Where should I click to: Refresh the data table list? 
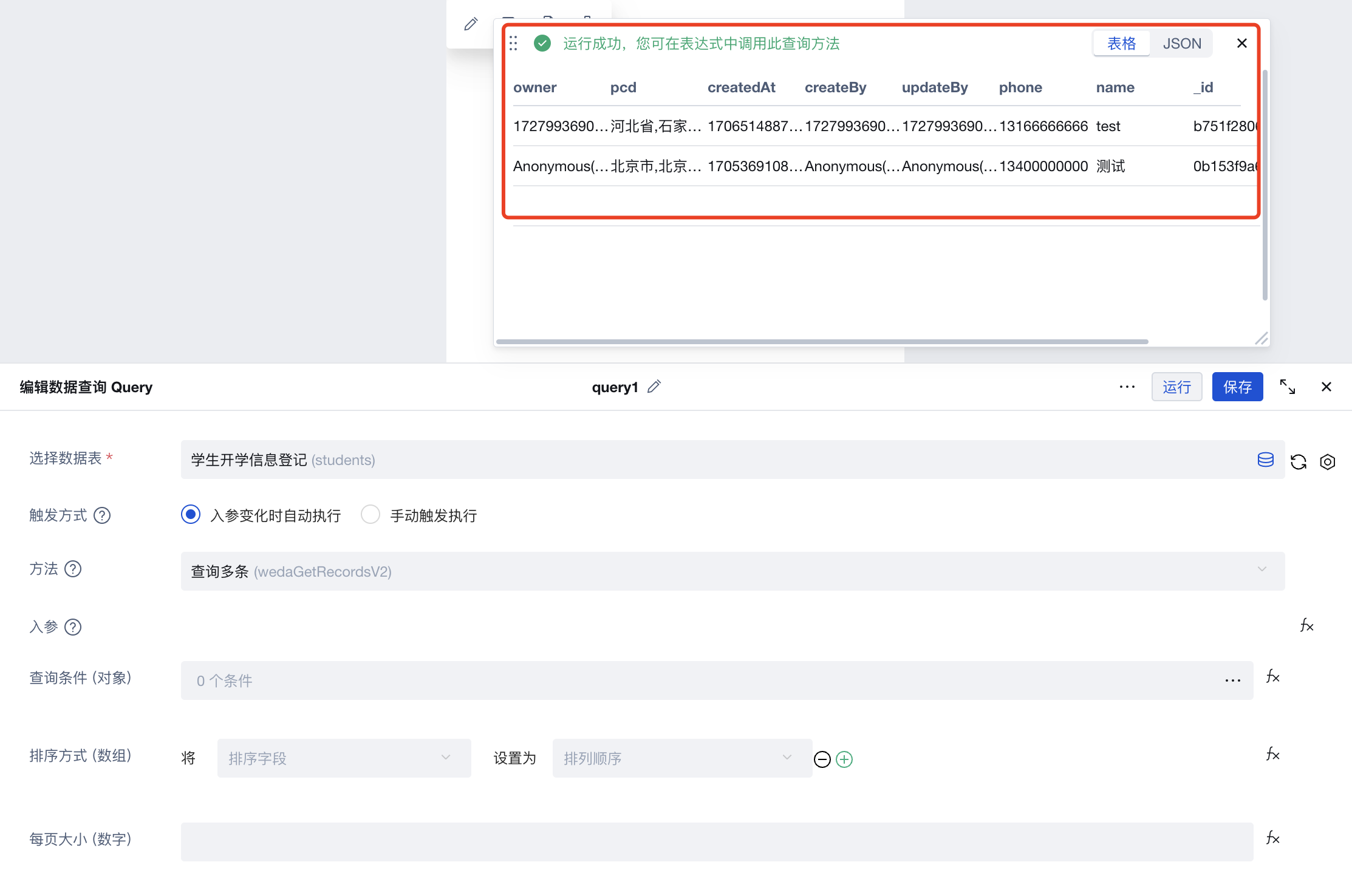point(1299,462)
